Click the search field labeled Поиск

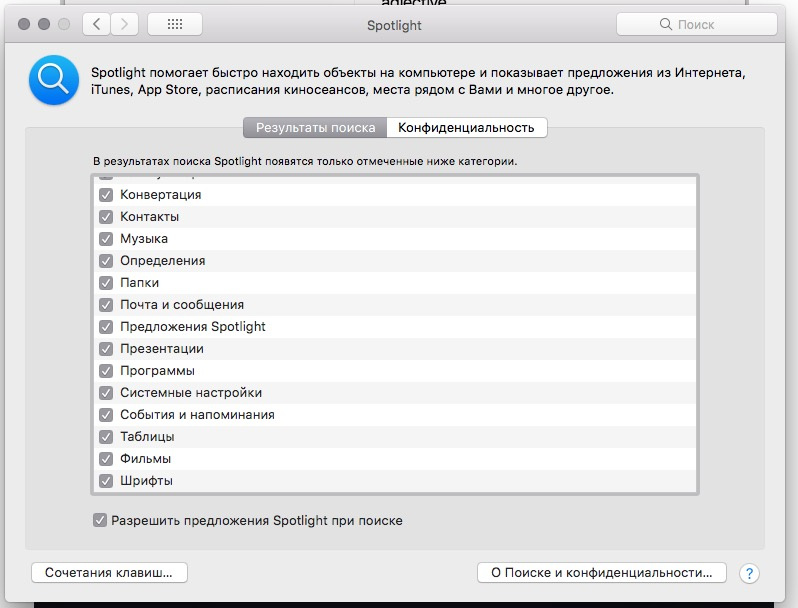(697, 24)
